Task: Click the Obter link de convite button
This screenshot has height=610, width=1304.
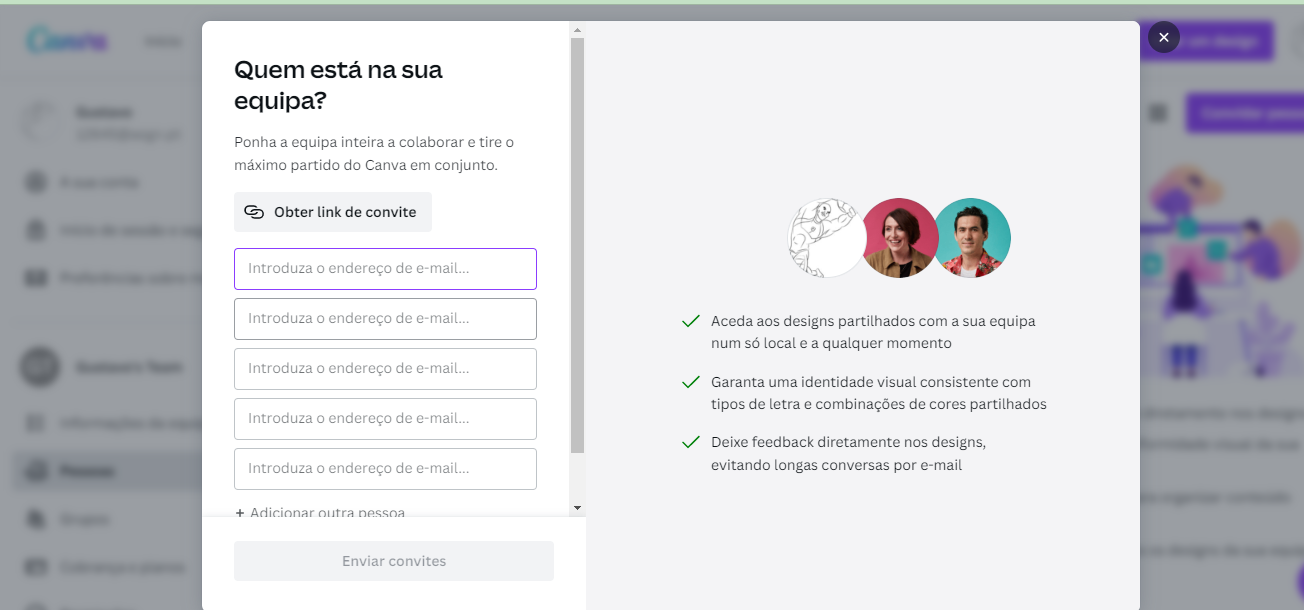Action: [x=333, y=212]
